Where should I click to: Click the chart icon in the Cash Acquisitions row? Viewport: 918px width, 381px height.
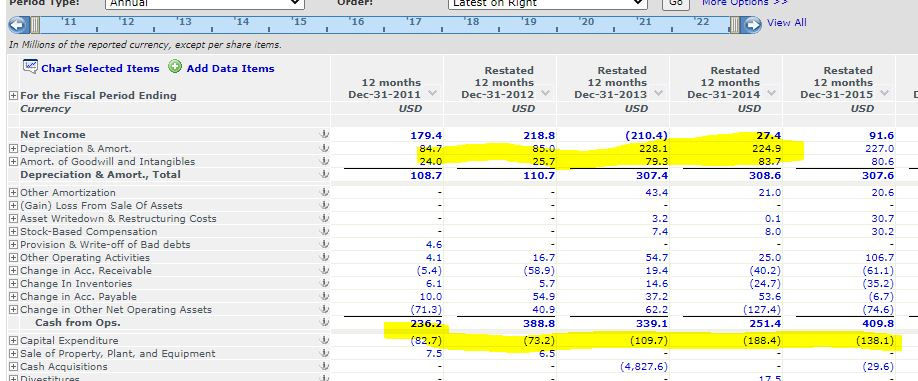pyautogui.click(x=323, y=366)
